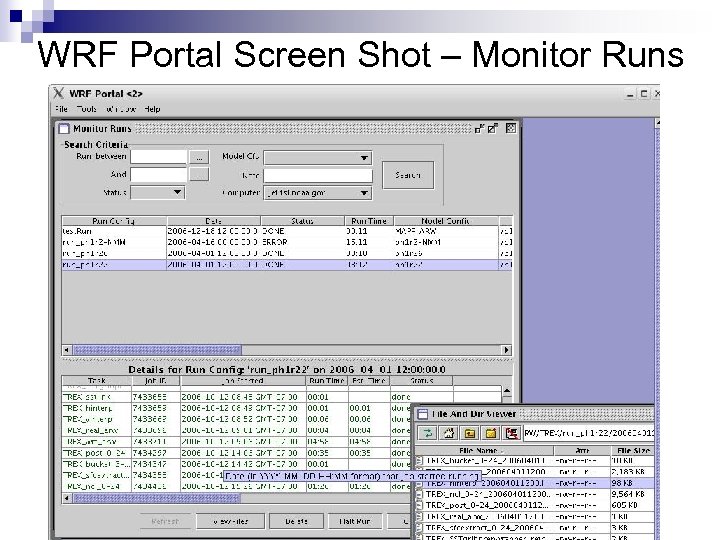Open date picker beside Run between field
This screenshot has width=720, height=540.
199,157
